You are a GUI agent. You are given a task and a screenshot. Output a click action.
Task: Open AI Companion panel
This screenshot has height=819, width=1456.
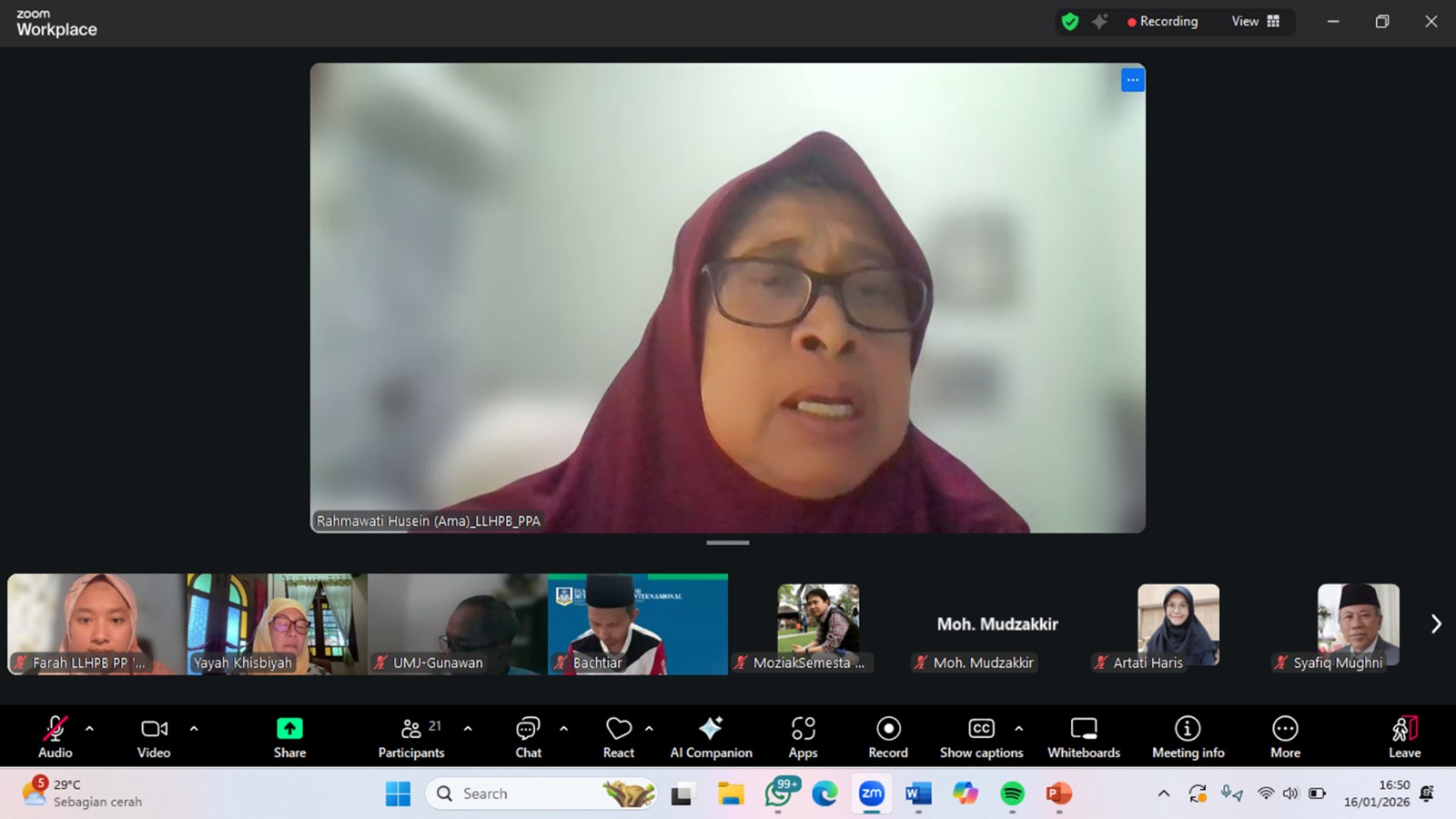point(711,737)
